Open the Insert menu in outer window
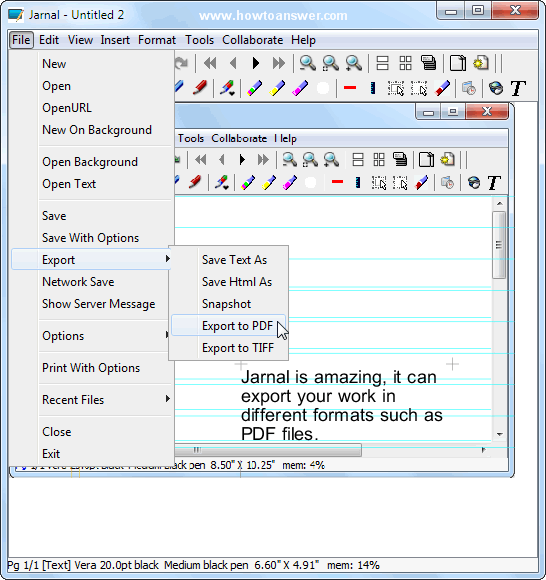Viewport: 546px width, 580px height. click(x=115, y=40)
